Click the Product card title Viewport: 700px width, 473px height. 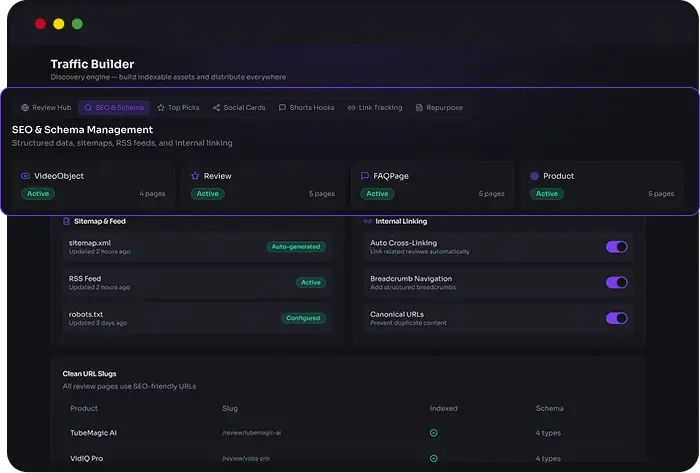click(558, 176)
